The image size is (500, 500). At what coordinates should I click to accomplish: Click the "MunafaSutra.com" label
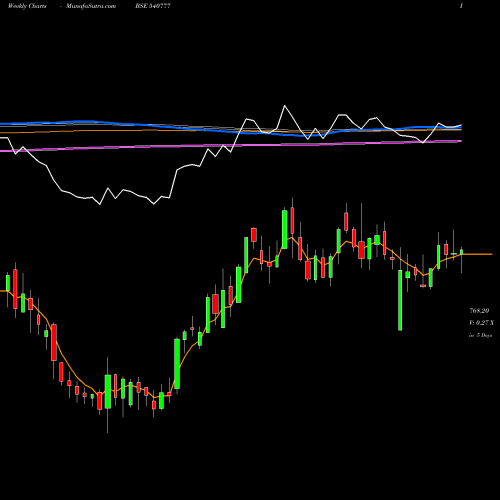click(91, 6)
